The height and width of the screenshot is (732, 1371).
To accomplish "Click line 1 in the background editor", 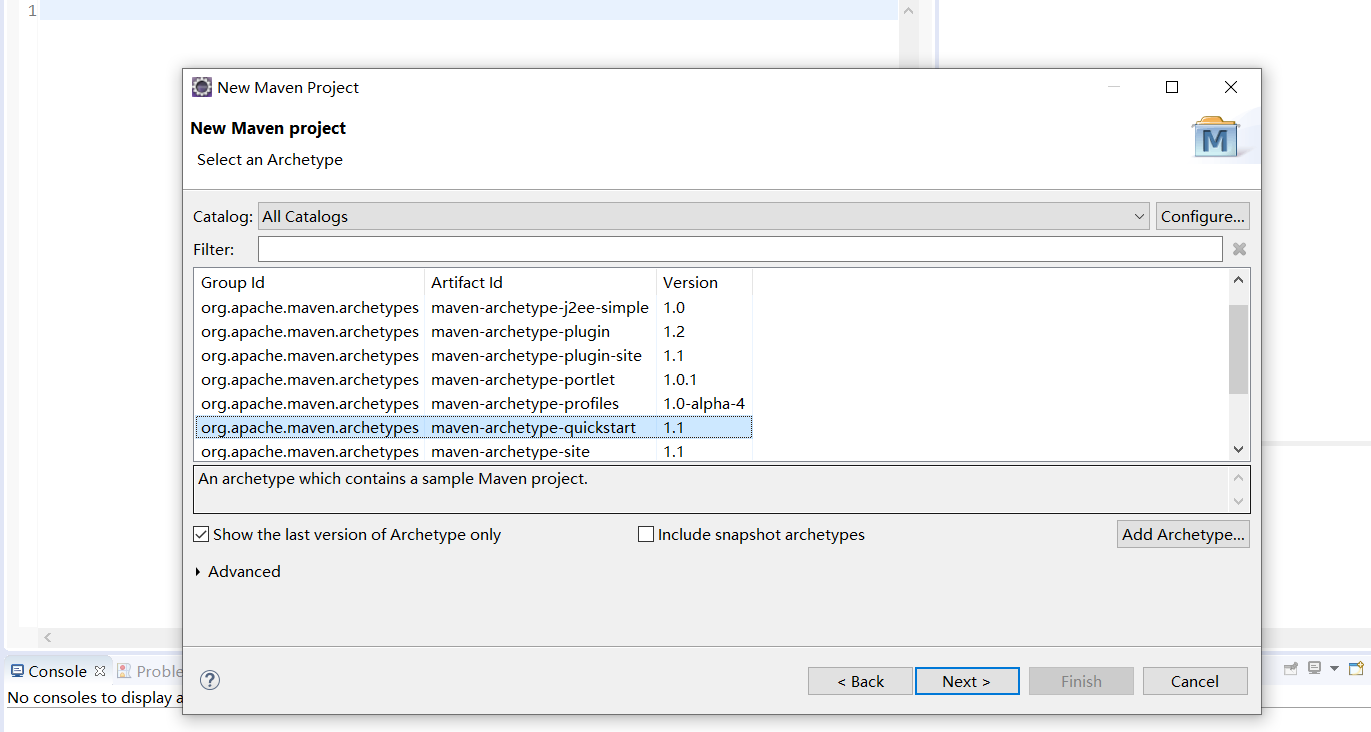I will coord(468,10).
